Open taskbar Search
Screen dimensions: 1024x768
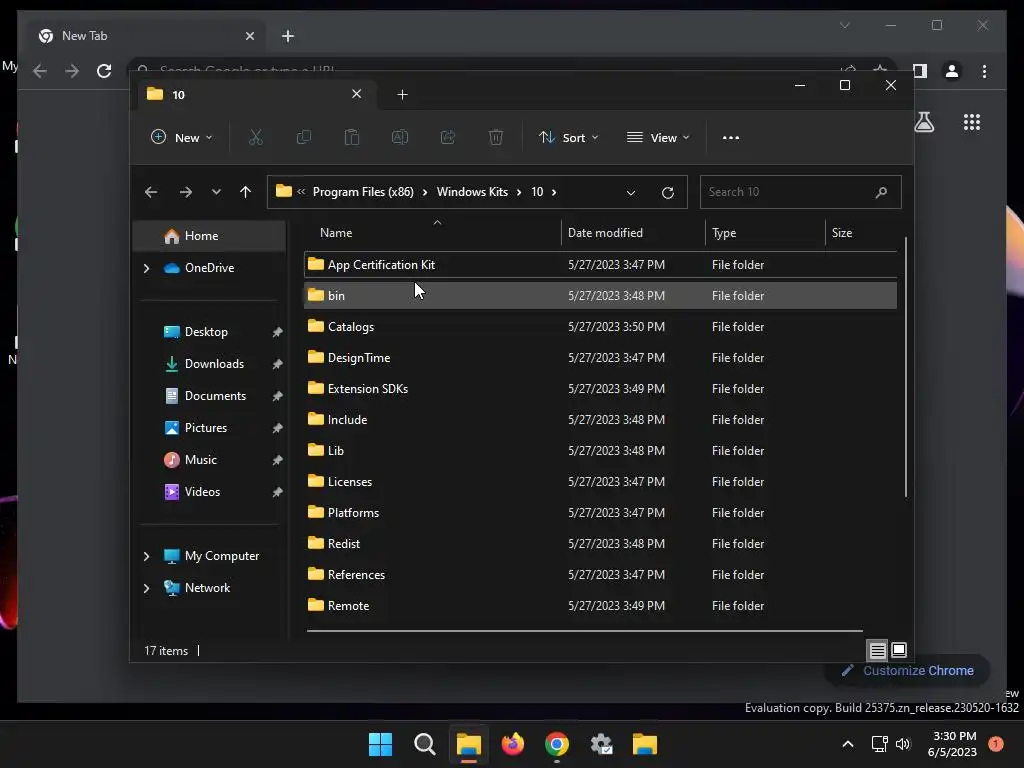[424, 744]
